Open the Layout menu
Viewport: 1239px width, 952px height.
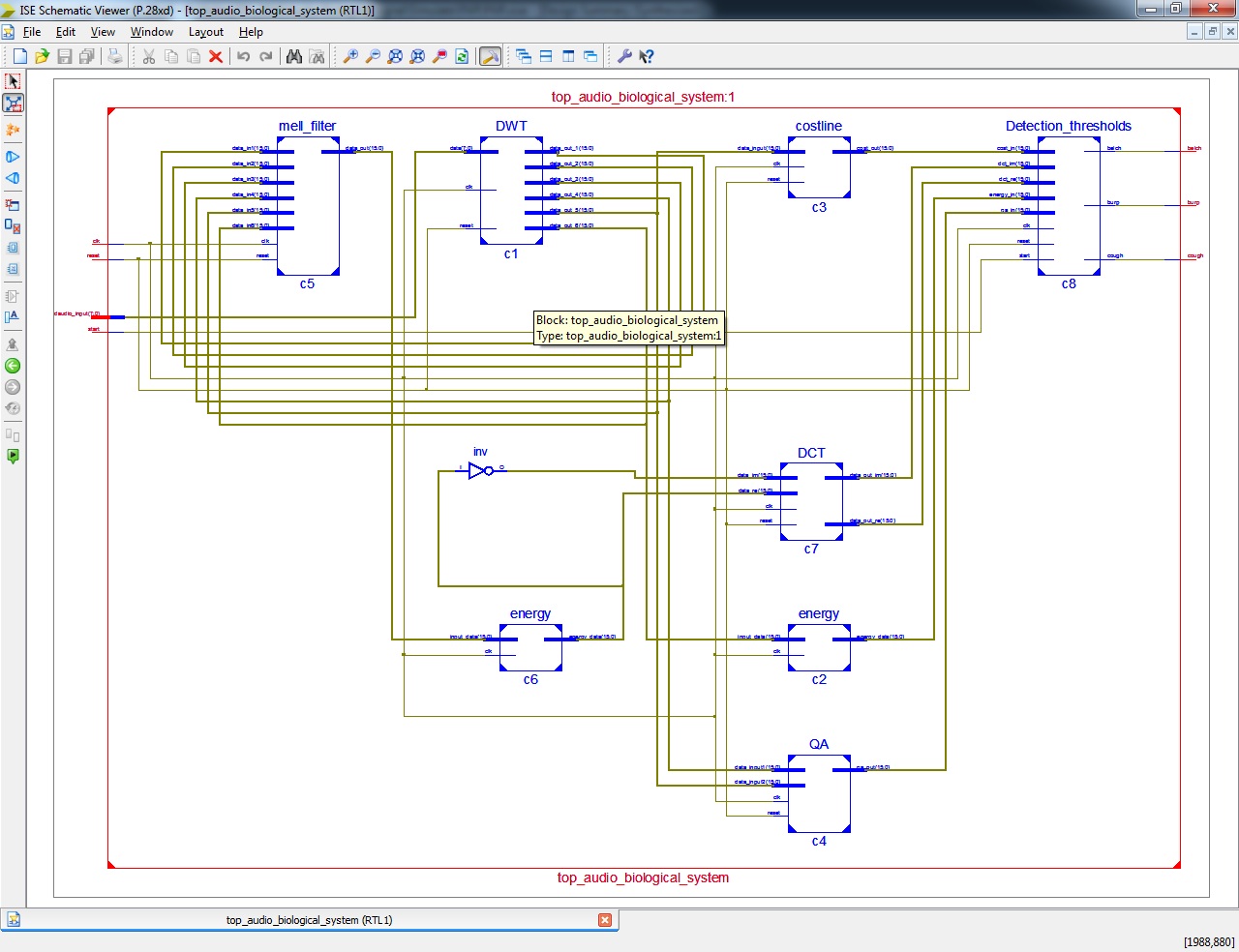[206, 32]
